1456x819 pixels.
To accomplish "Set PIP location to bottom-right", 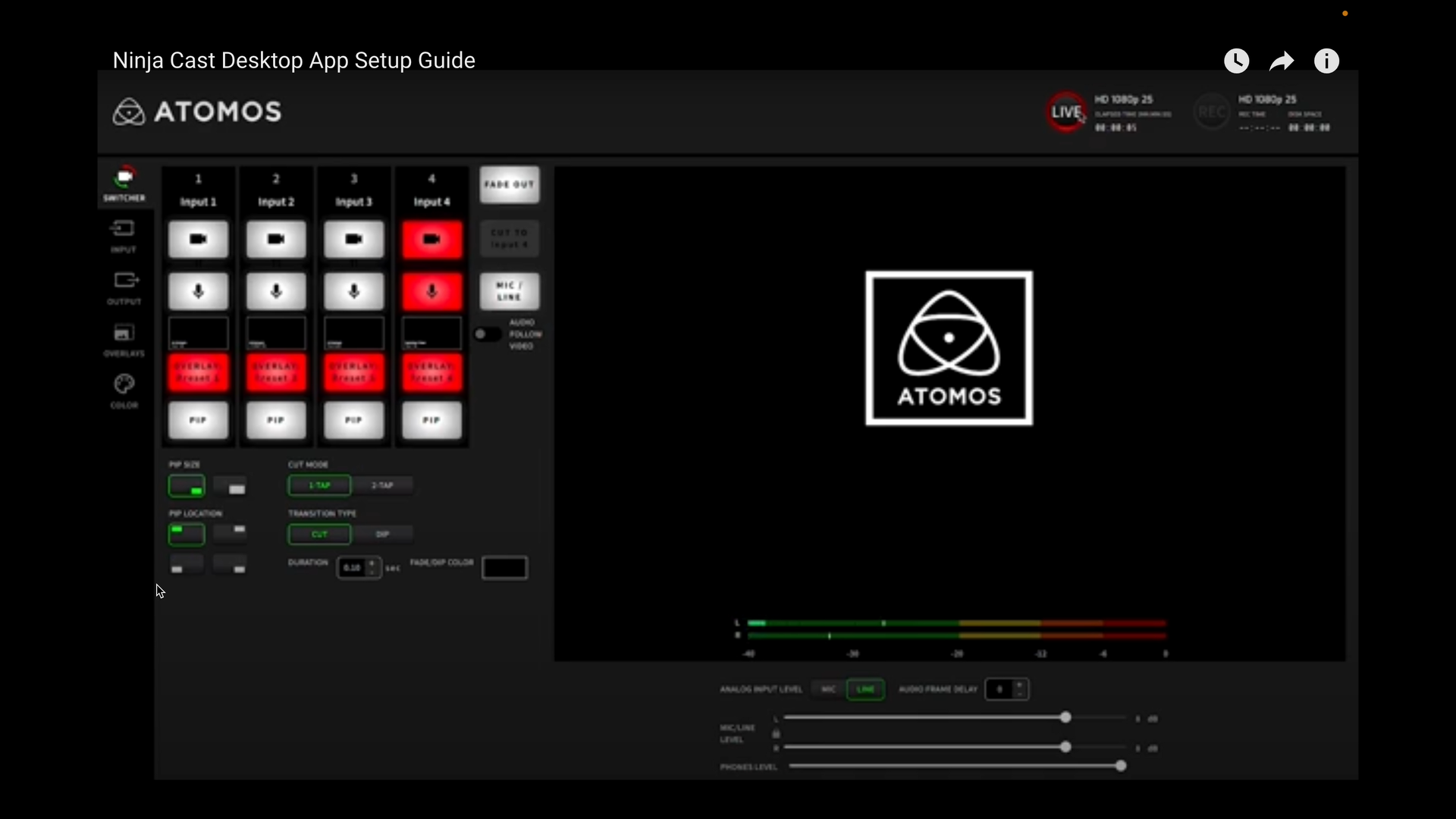I will click(230, 564).
